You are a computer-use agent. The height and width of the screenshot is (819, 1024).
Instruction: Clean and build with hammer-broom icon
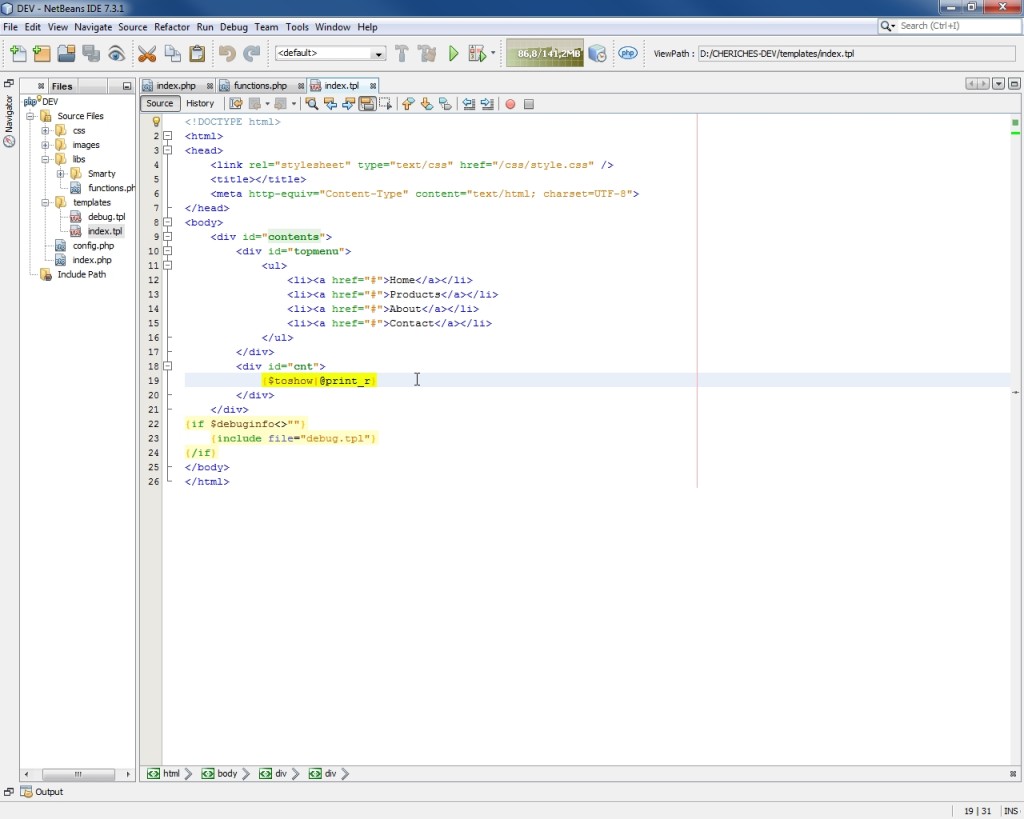(427, 54)
